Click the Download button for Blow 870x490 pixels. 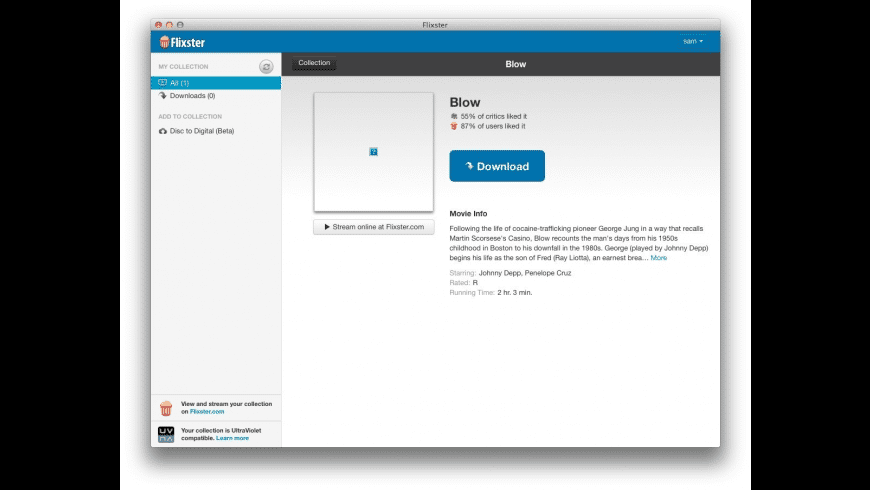point(497,166)
